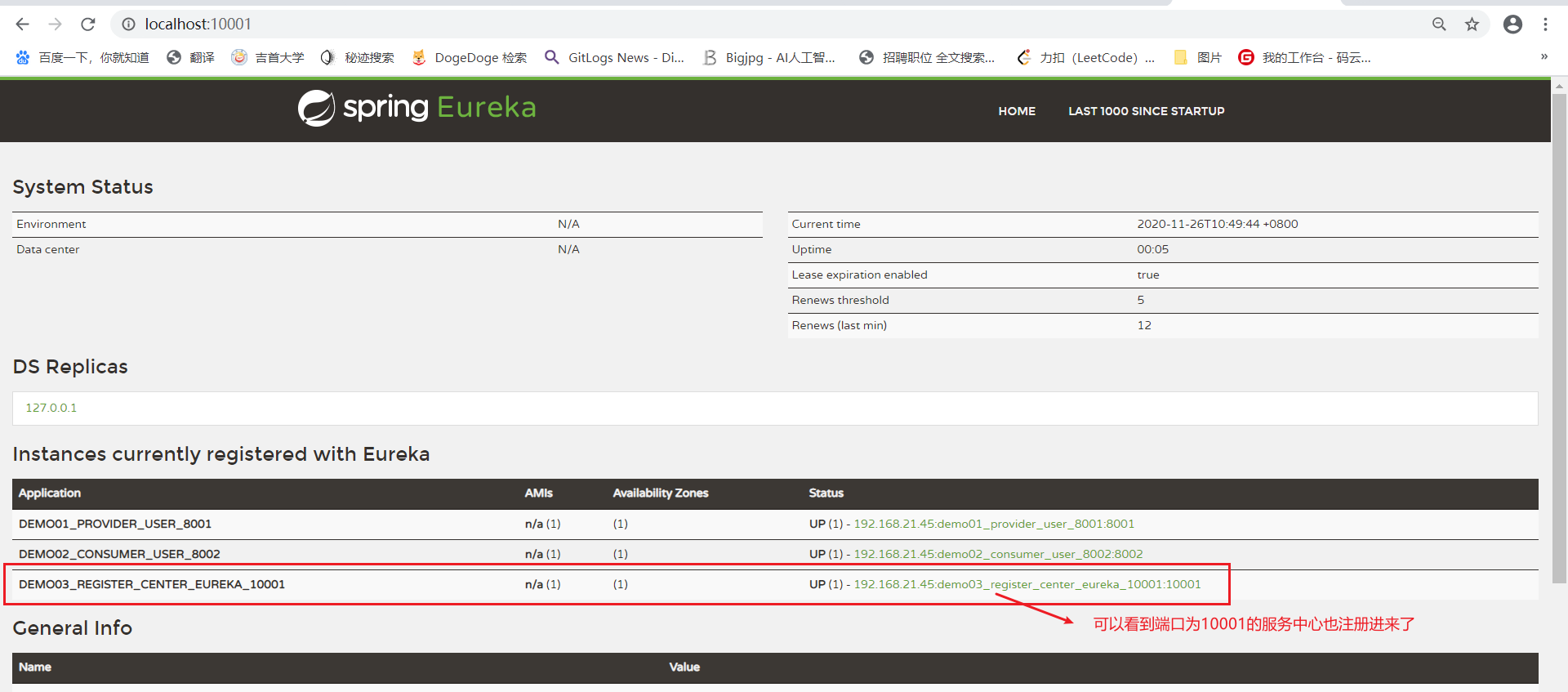
Task: Click the site info icon in address bar
Action: 128,25
